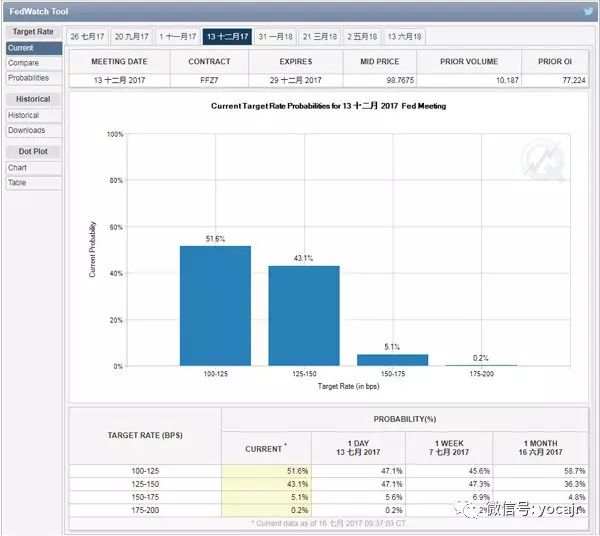The height and width of the screenshot is (536, 600).
Task: Open the Downloads sidebar item
Action: [34, 130]
